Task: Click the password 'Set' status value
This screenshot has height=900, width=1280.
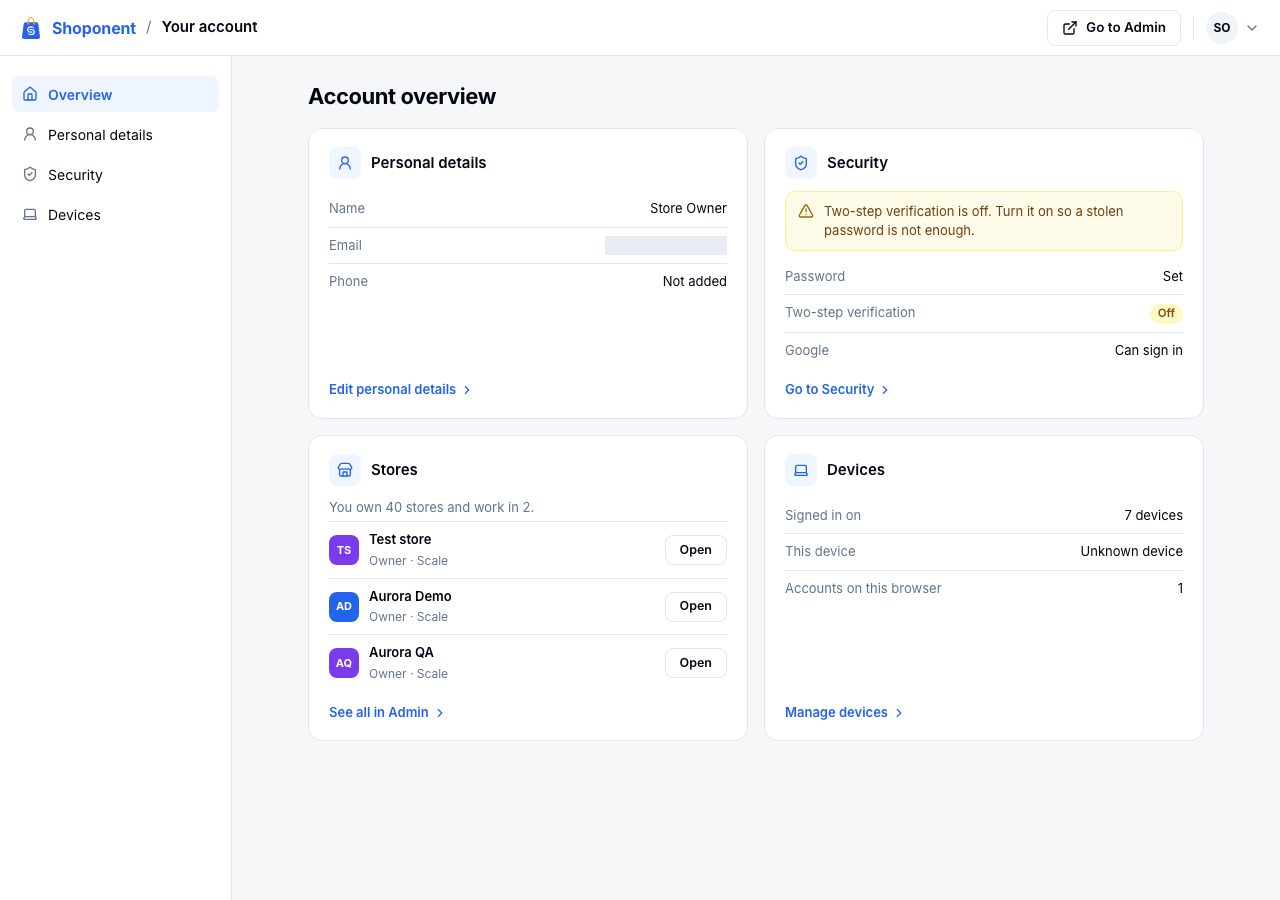Action: [x=1173, y=276]
